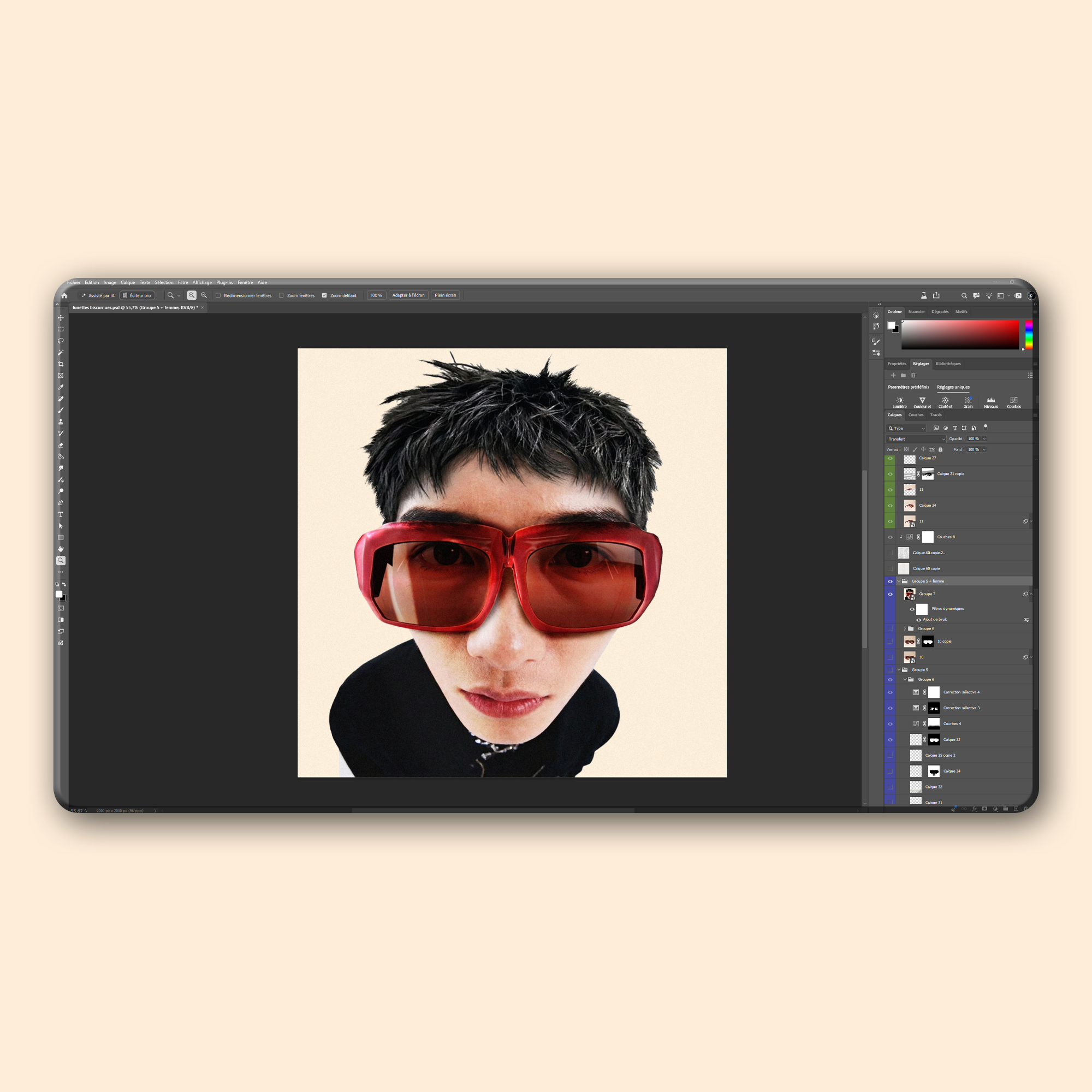Click the Éditeur pro button

point(138,295)
